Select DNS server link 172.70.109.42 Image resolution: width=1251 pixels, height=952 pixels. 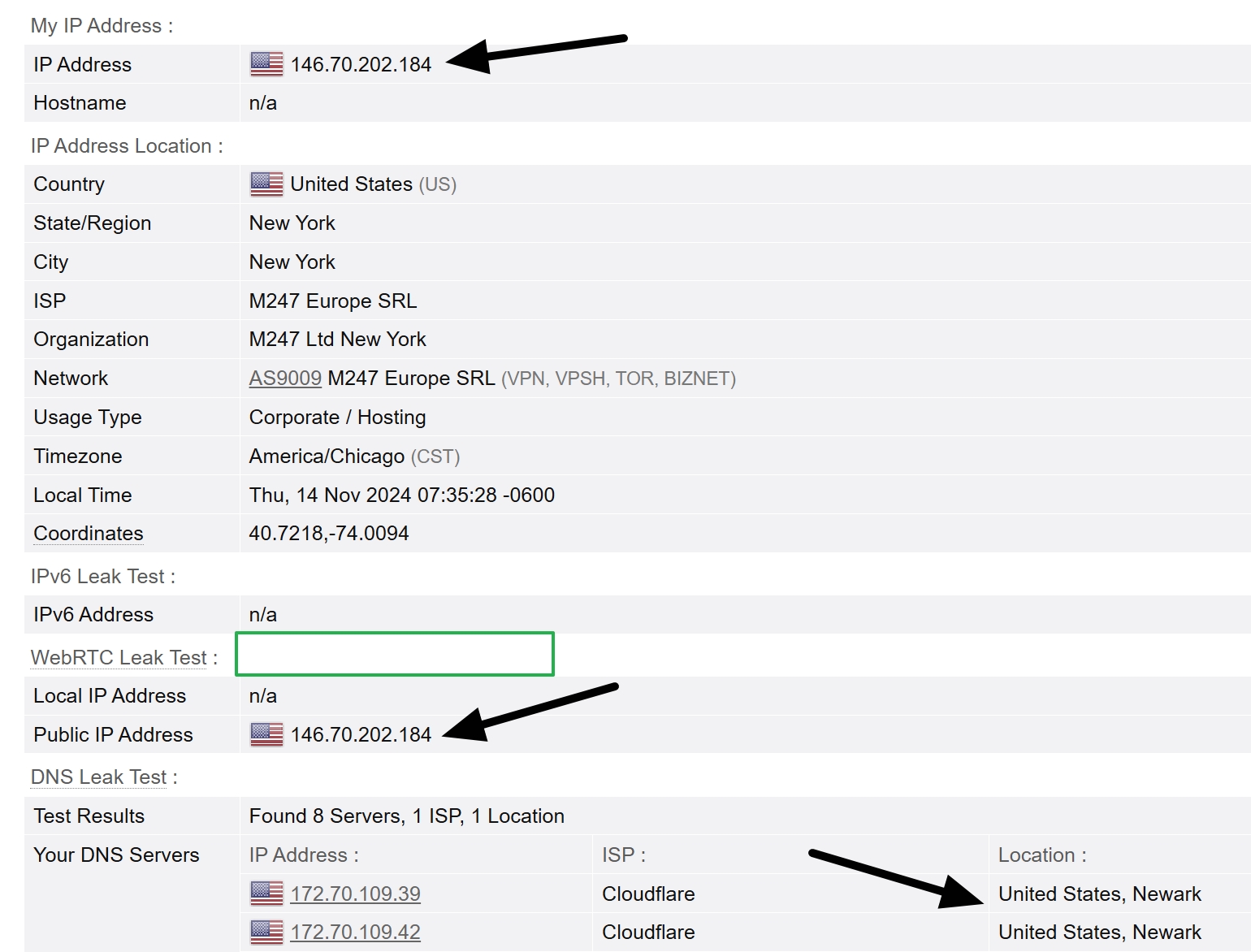coord(355,932)
